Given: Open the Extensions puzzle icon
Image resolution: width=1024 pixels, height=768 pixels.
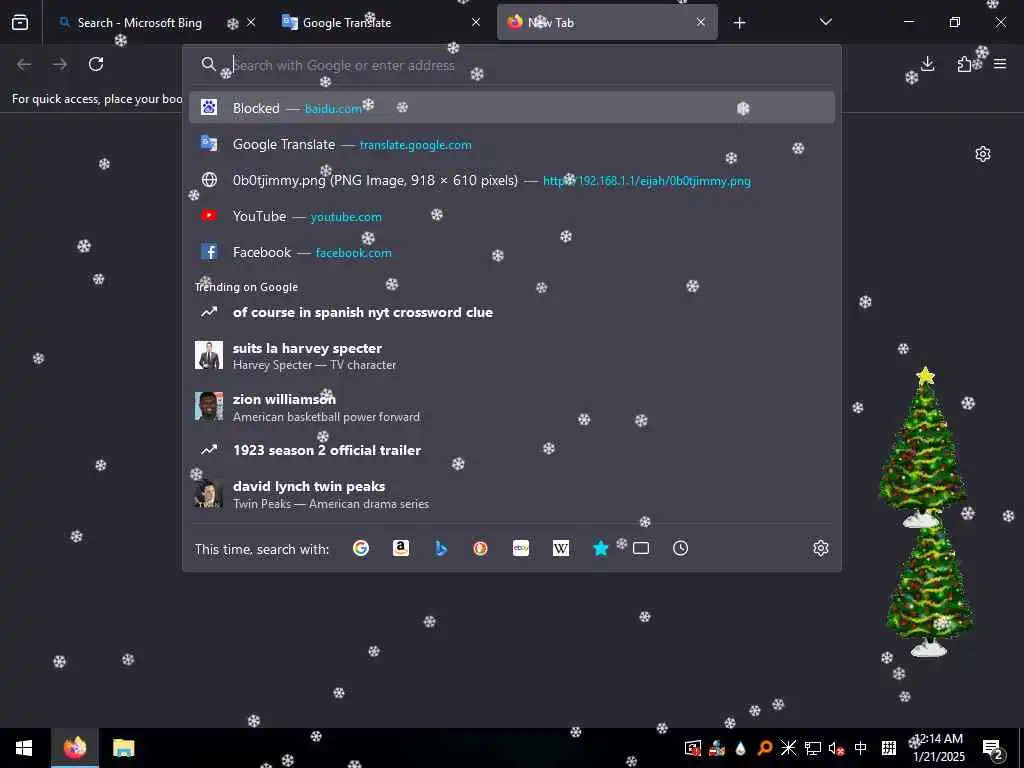Looking at the screenshot, I should coord(964,64).
